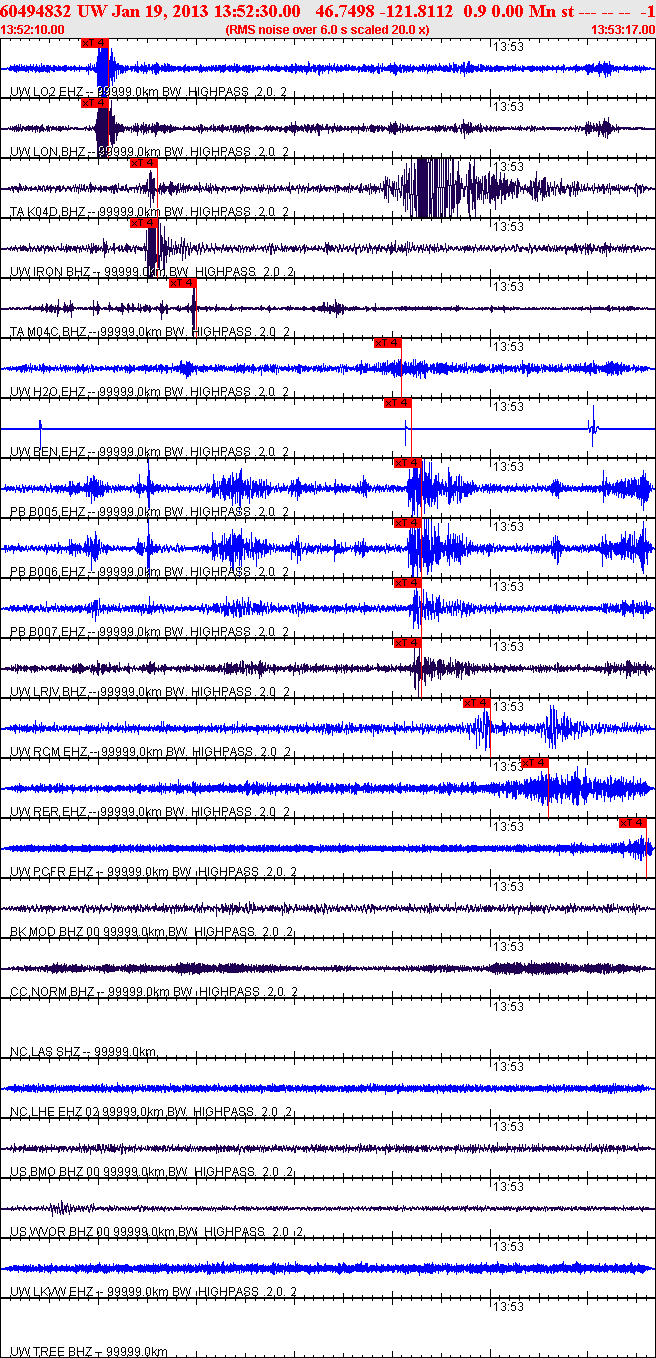
Task: Click the 'PB B006 EHZ' station label
Action: [47, 572]
